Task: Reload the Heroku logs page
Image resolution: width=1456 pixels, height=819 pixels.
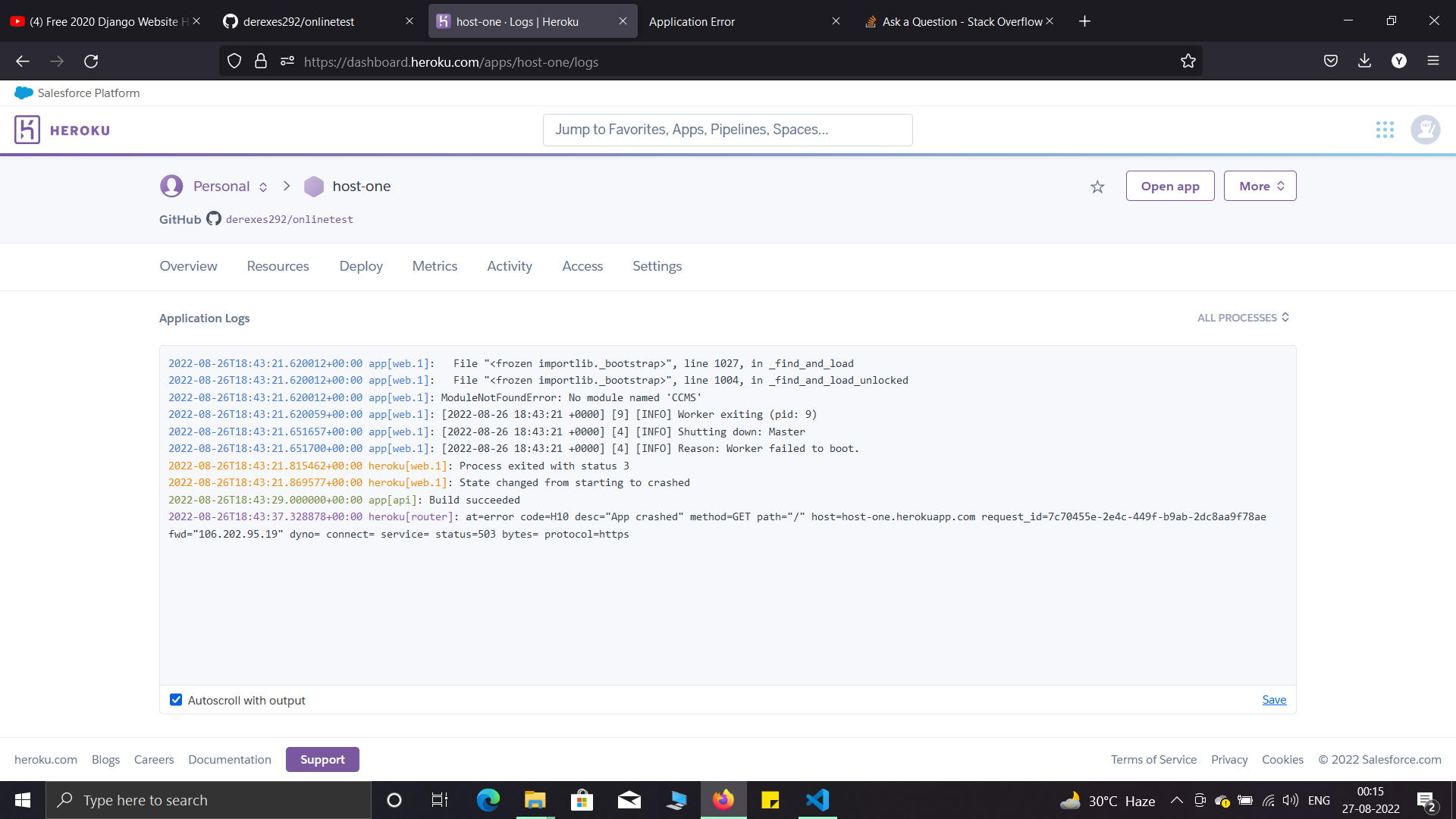Action: [91, 61]
